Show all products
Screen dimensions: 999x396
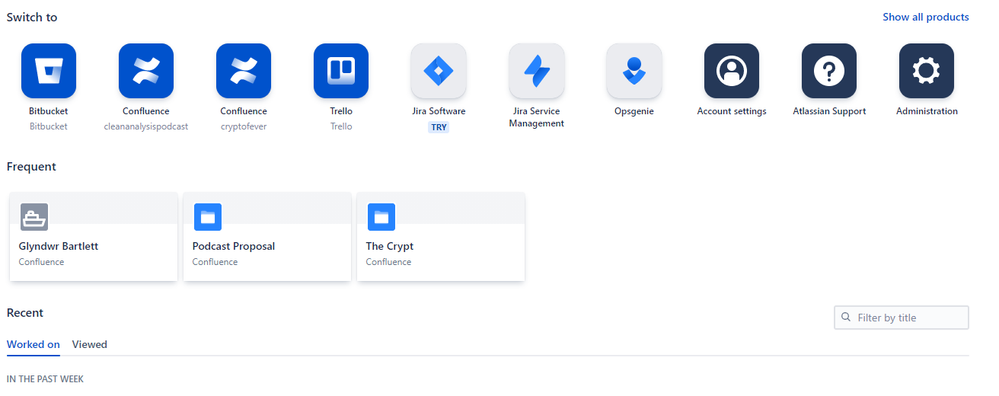tap(925, 17)
